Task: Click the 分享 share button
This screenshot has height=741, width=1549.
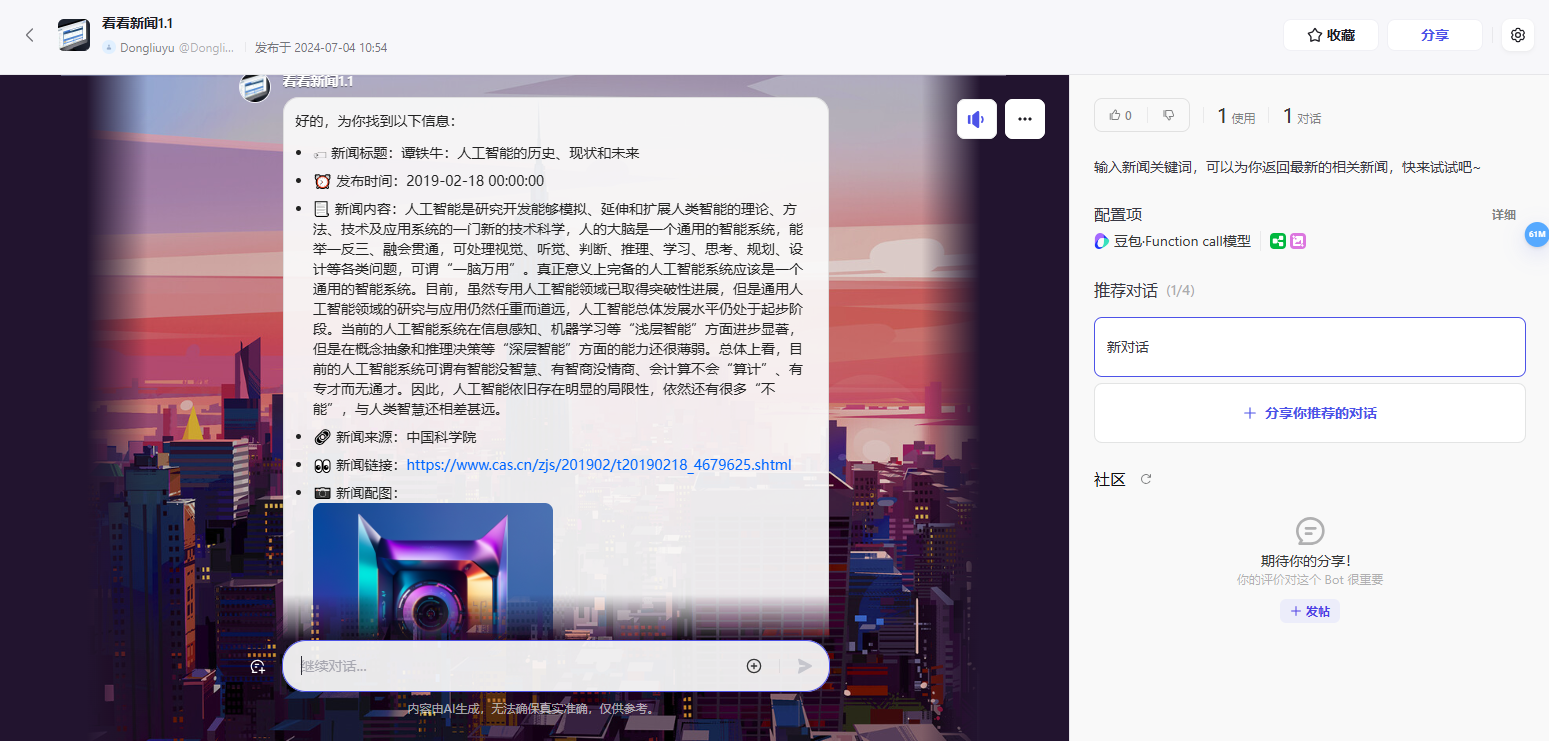Action: point(1434,35)
